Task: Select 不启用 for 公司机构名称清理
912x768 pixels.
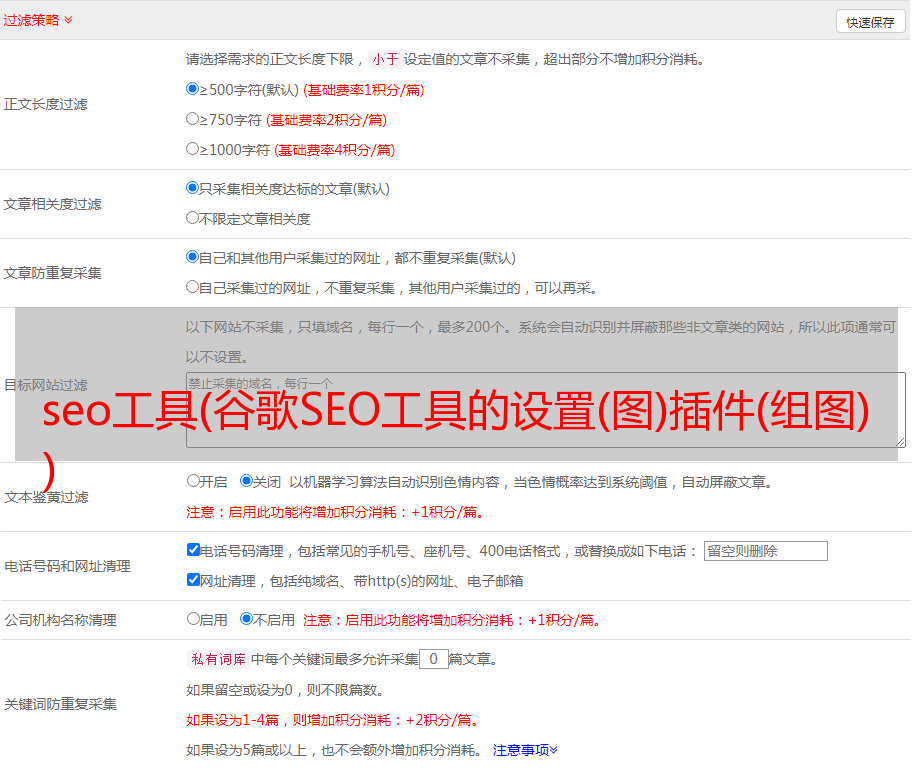Action: 246,618
